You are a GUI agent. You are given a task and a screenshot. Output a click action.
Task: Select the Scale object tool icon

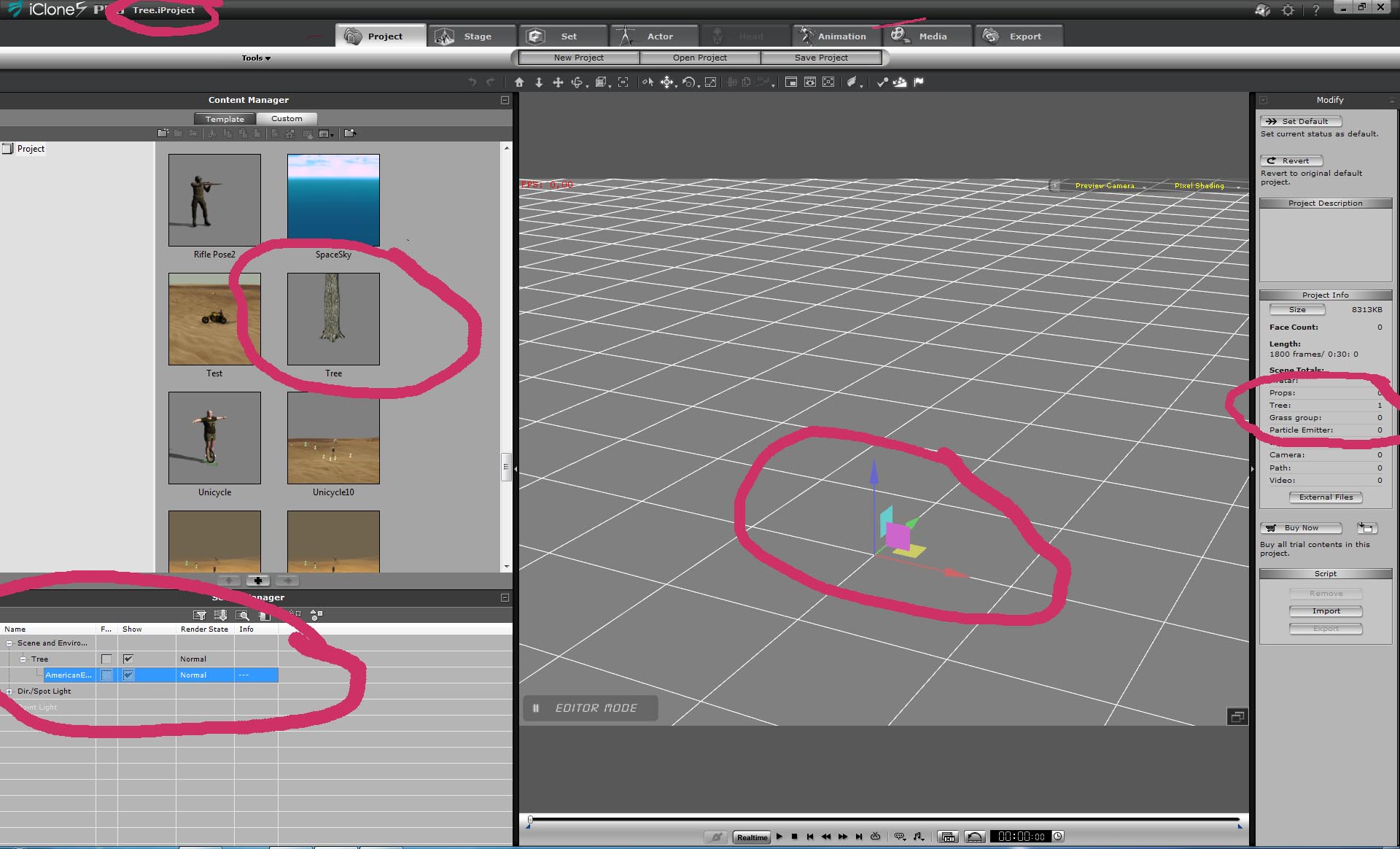tap(710, 82)
